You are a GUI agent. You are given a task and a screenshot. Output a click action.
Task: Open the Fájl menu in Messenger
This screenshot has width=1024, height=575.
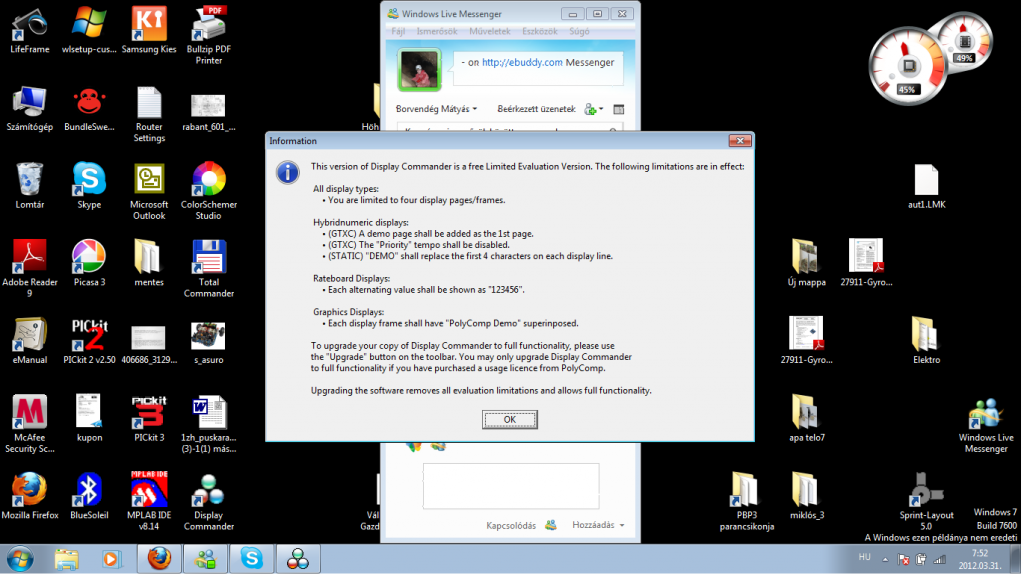[398, 31]
